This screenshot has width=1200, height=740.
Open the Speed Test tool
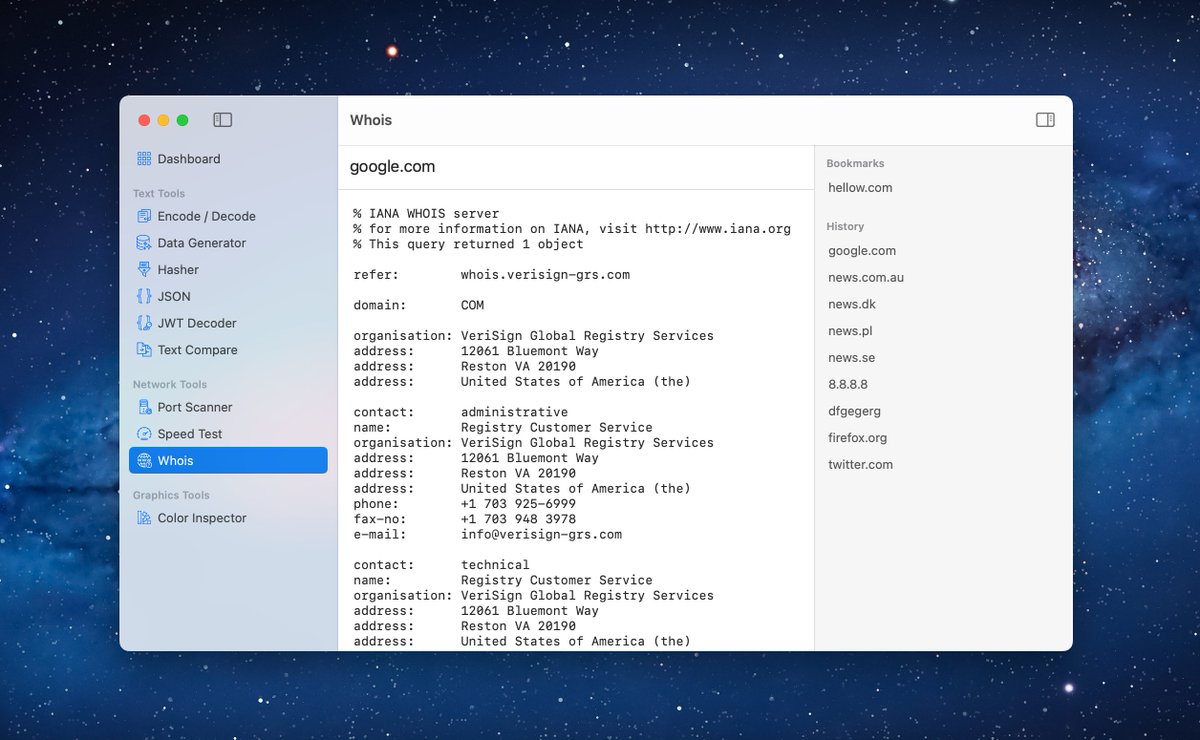coord(228,434)
